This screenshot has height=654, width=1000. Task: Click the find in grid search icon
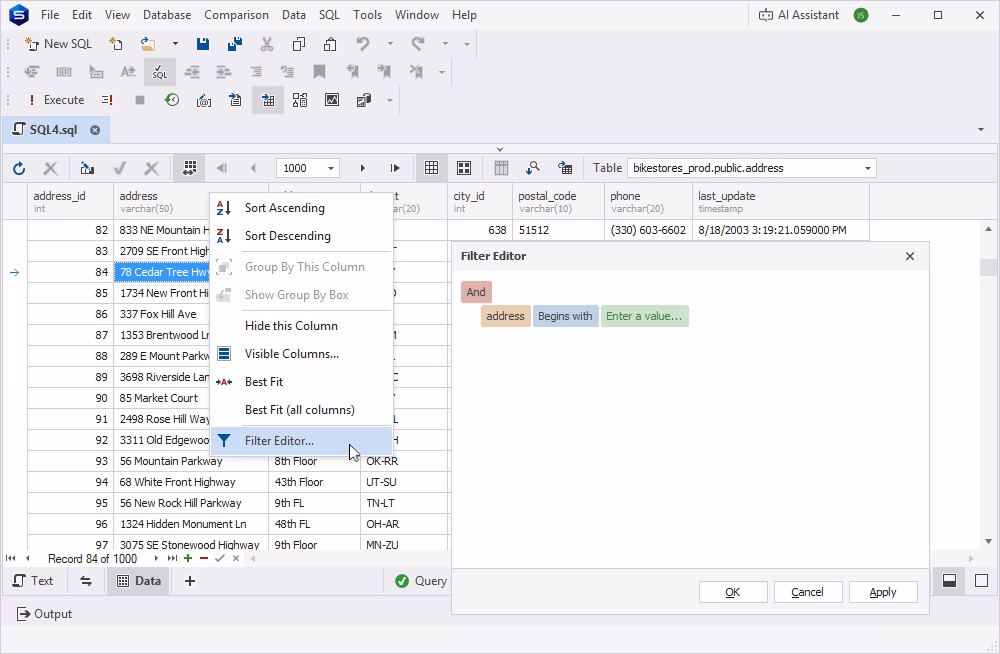coord(533,168)
